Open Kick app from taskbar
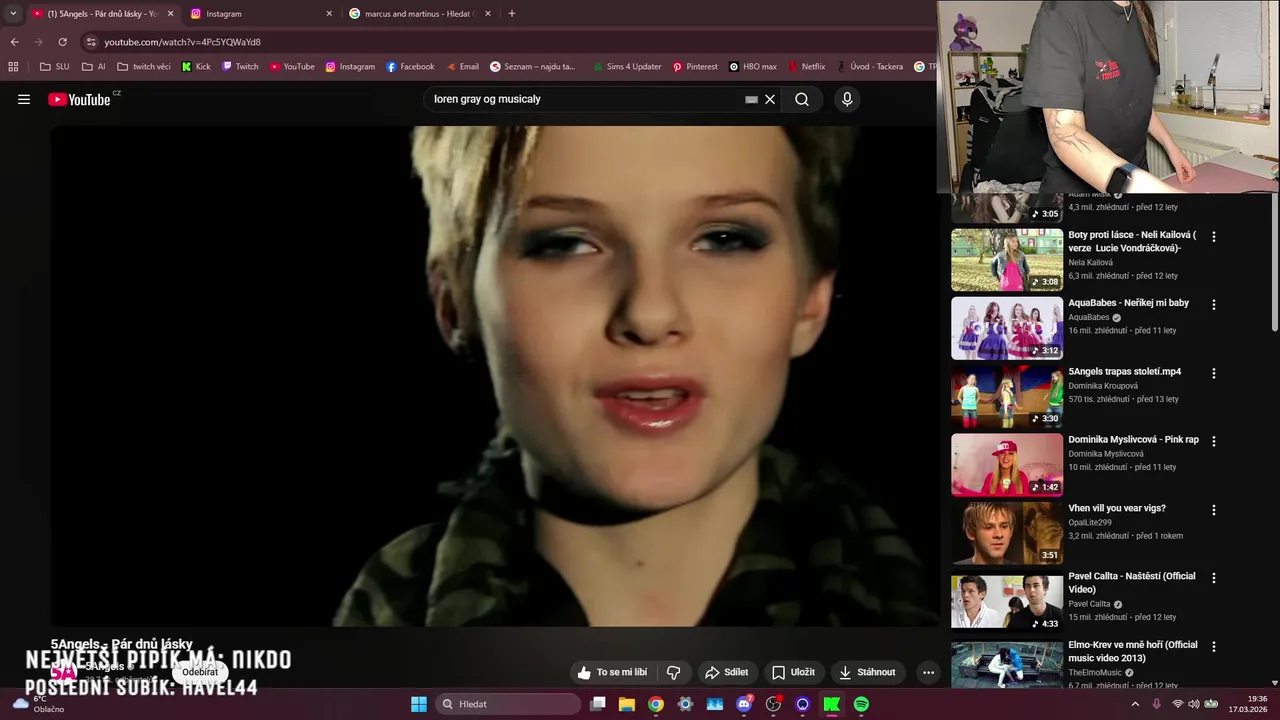This screenshot has height=720, width=1280. pyautogui.click(x=831, y=704)
